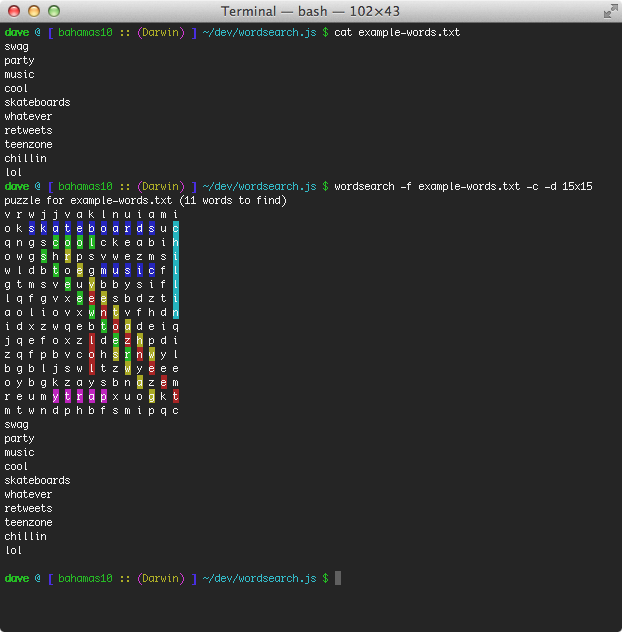Click the blue highlighted 'music' in the puzzle grid
Image resolution: width=622 pixels, height=632 pixels.
click(x=127, y=270)
